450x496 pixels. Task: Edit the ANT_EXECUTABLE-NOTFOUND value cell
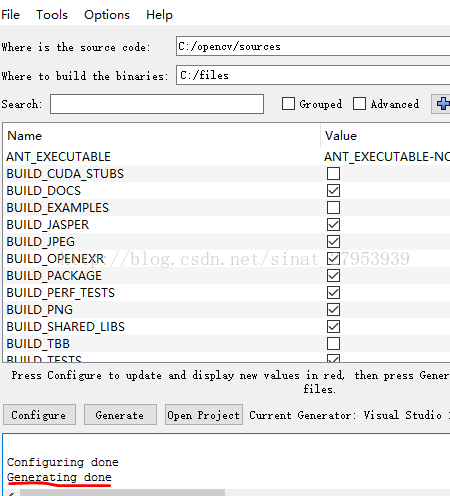tap(387, 157)
